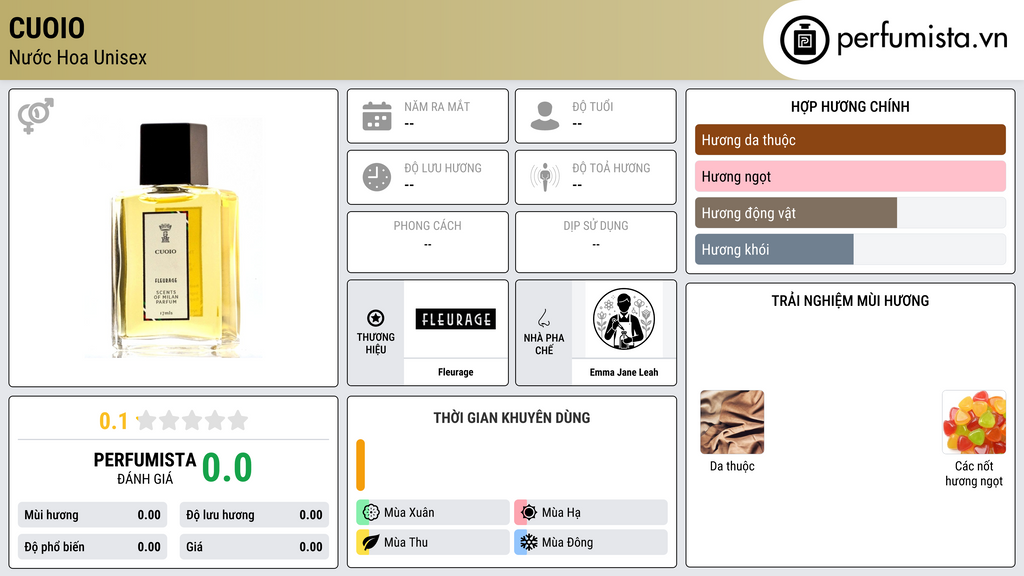This screenshot has width=1024, height=576.
Task: Click the unisex gender symbol icon
Action: click(x=36, y=116)
